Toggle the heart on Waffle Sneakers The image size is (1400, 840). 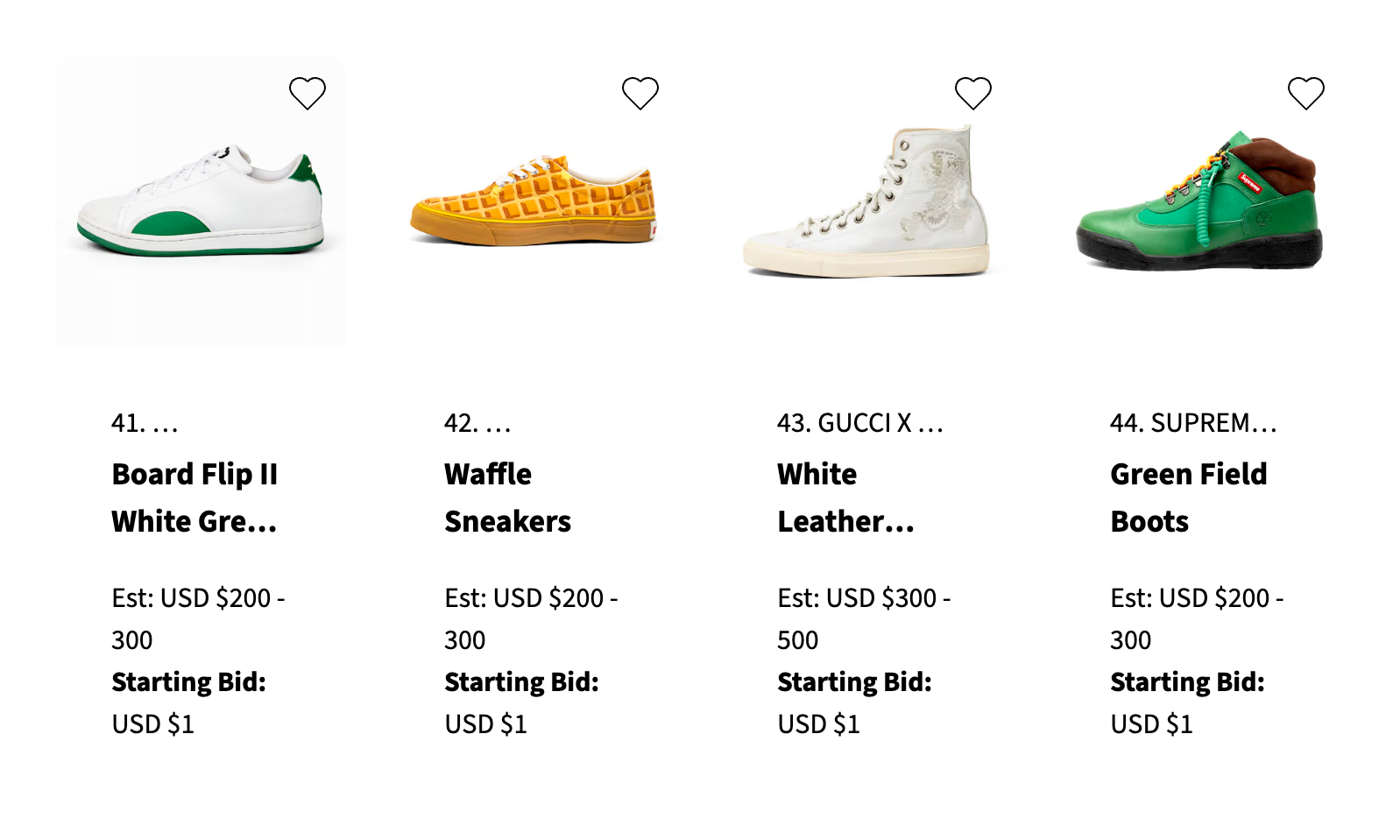pyautogui.click(x=640, y=93)
